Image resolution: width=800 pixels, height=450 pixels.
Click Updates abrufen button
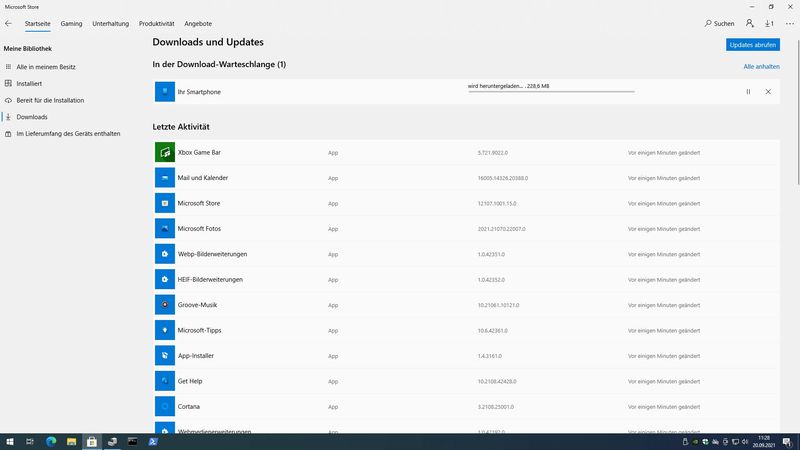[x=753, y=45]
